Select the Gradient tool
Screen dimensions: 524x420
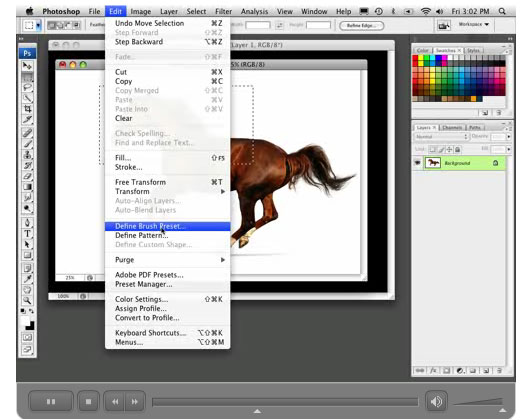pyautogui.click(x=27, y=186)
